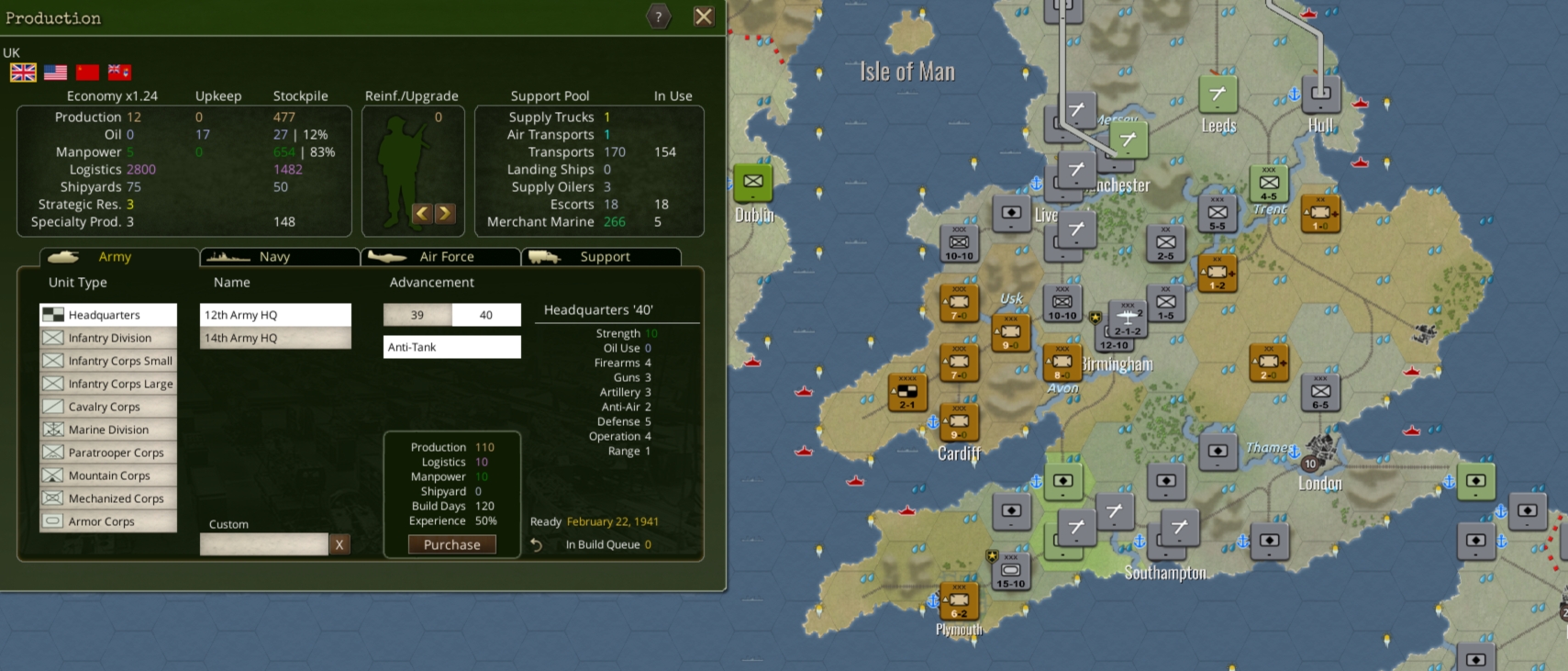Screen dimensions: 1568x671
Task: Select Headquarters unit type
Action: click(x=108, y=315)
